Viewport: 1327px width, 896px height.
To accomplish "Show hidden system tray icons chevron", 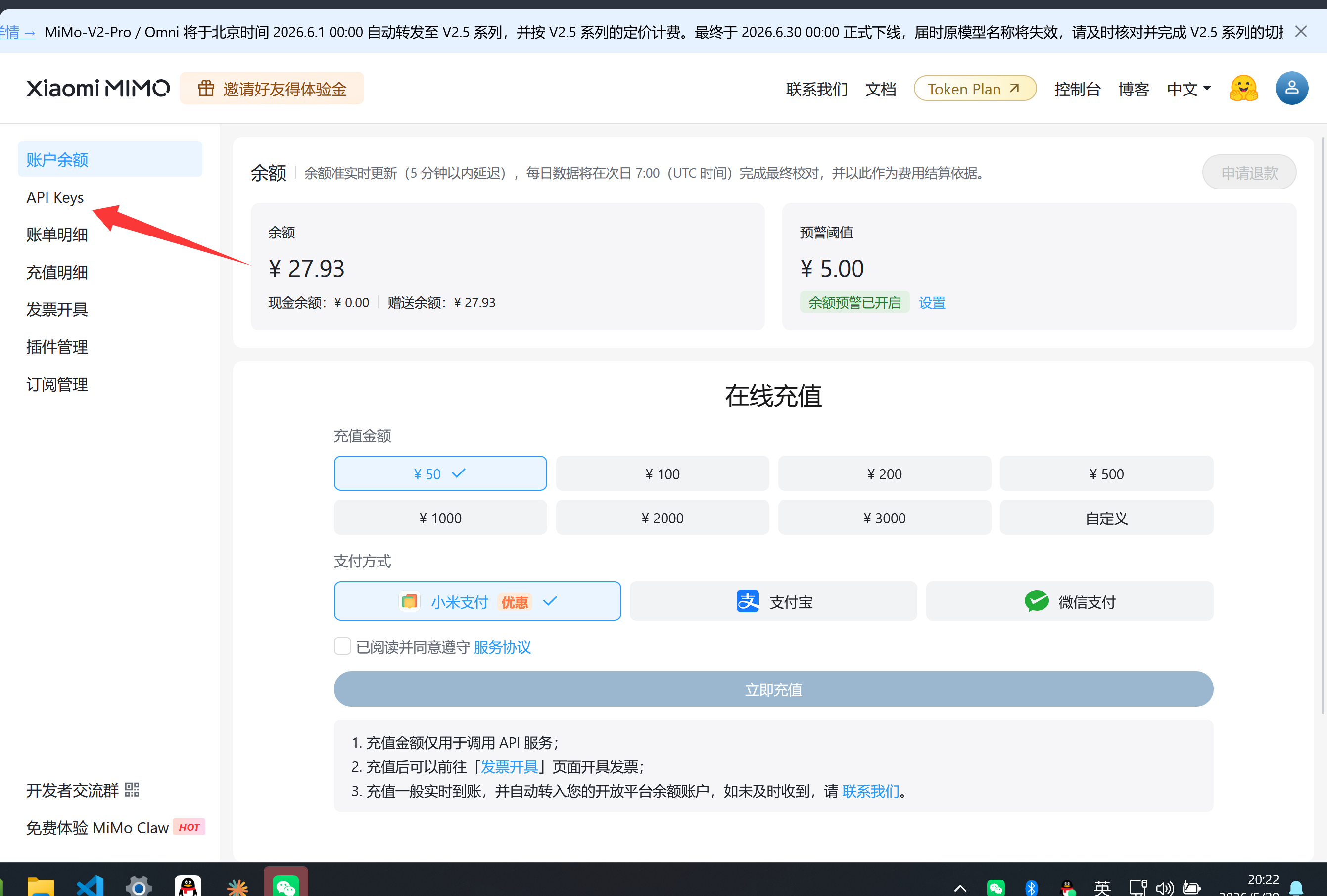I will (960, 888).
